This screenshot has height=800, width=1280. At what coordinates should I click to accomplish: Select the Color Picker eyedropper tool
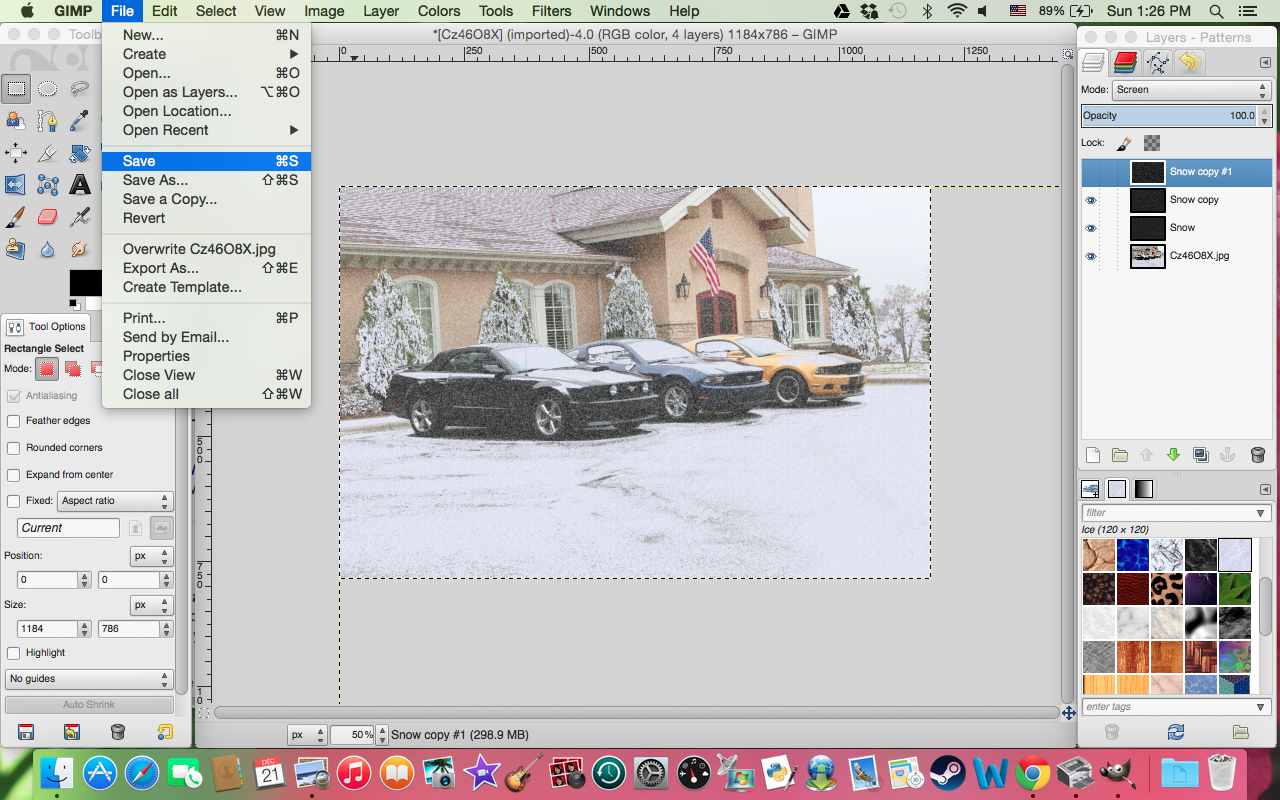click(x=80, y=120)
